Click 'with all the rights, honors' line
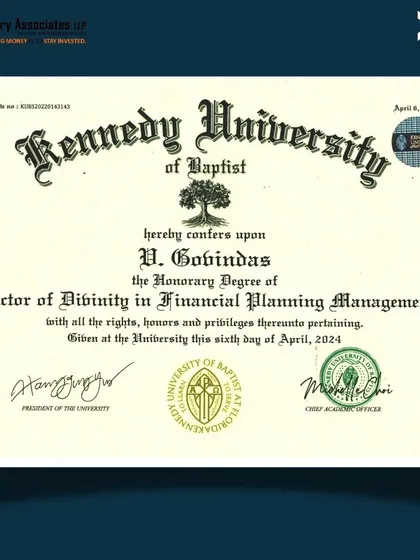 click(x=205, y=323)
